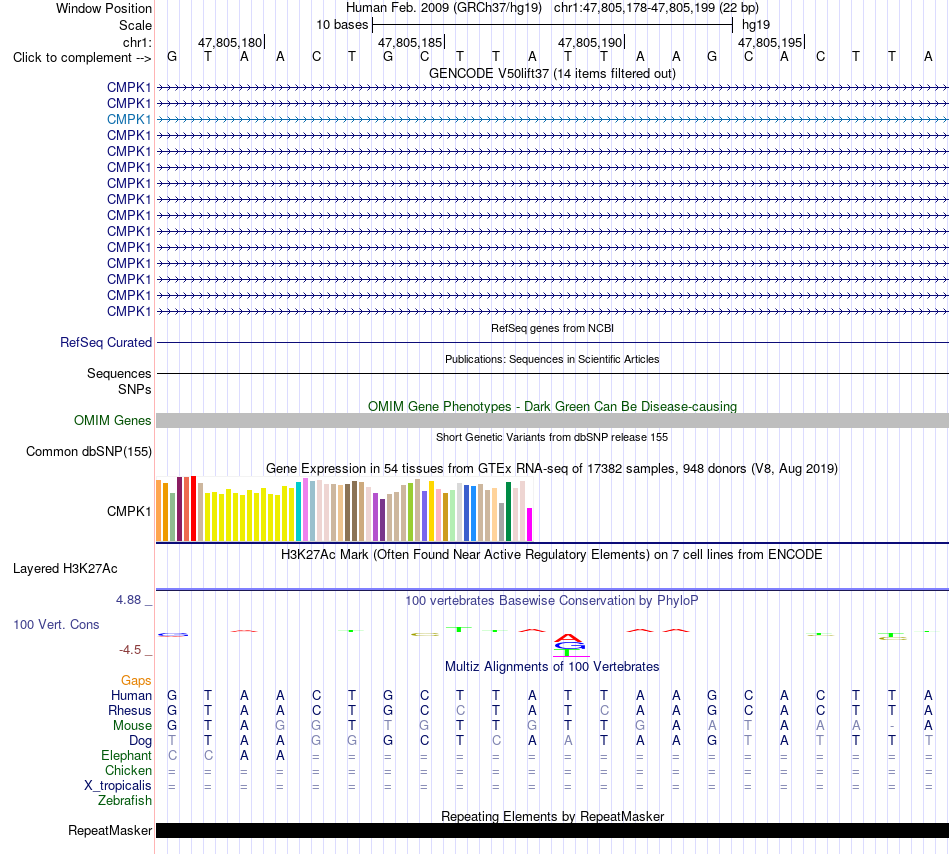Select the Chicken species label
This screenshot has width=950, height=854.
128,770
